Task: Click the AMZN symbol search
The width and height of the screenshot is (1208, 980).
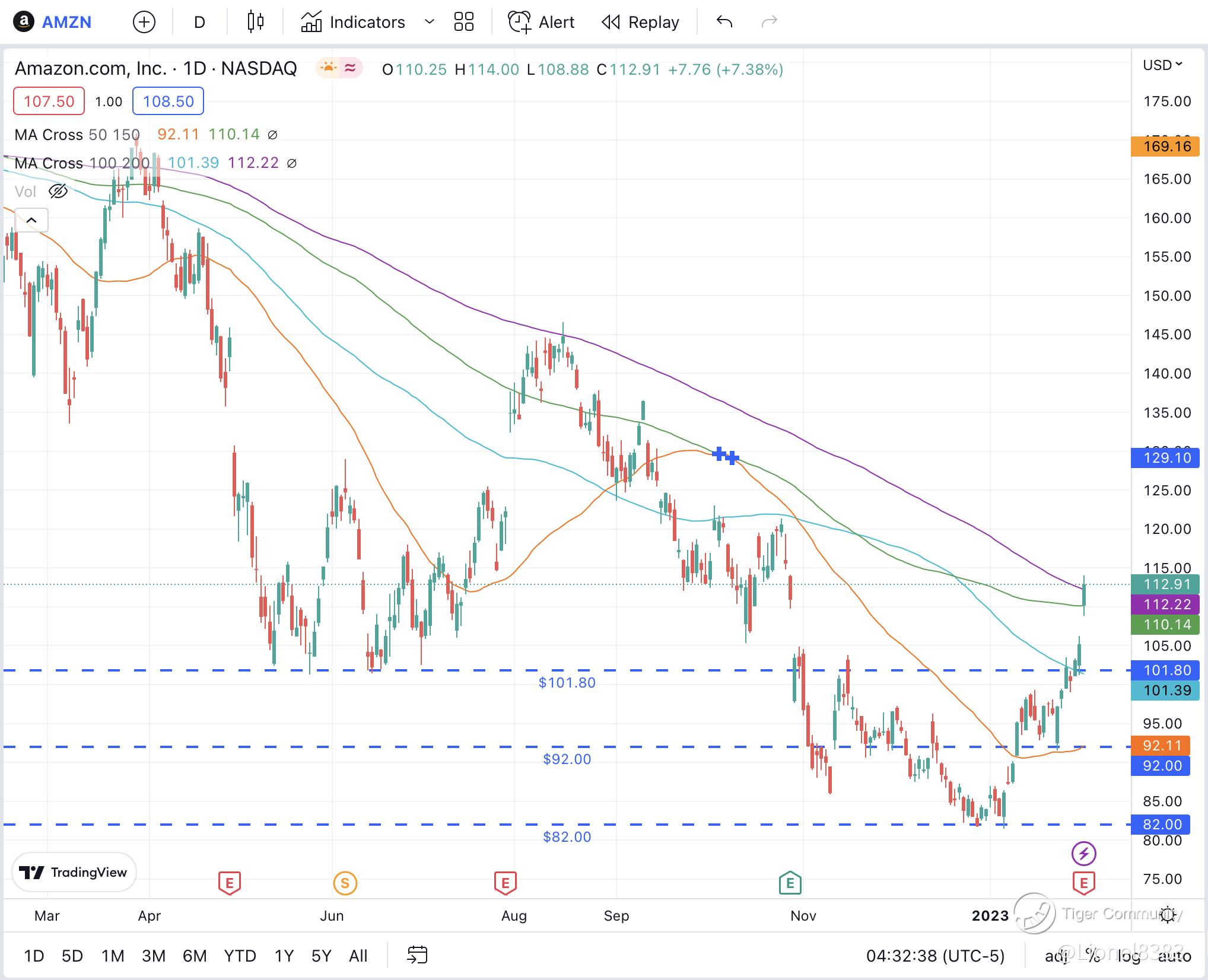Action: [66, 23]
